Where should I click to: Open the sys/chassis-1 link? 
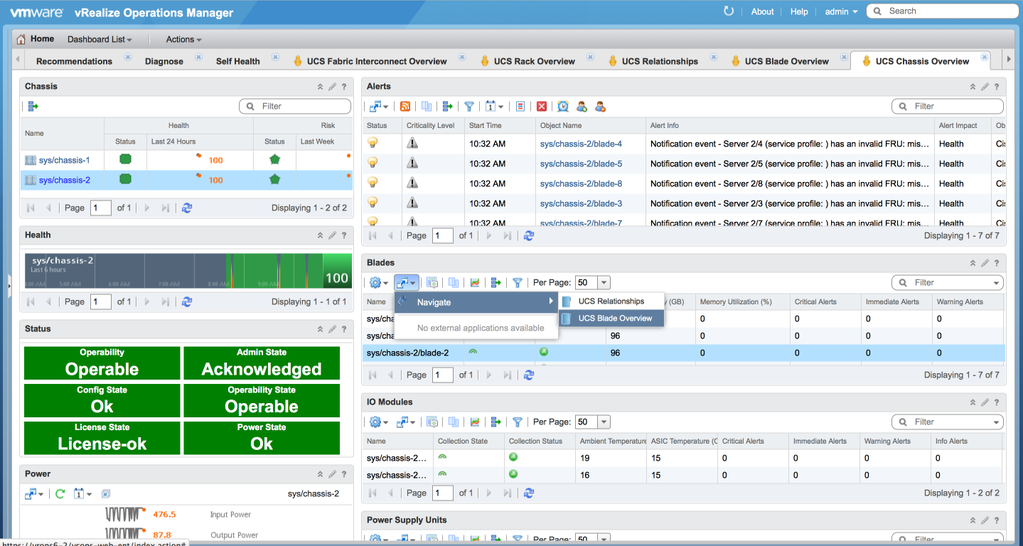point(65,160)
